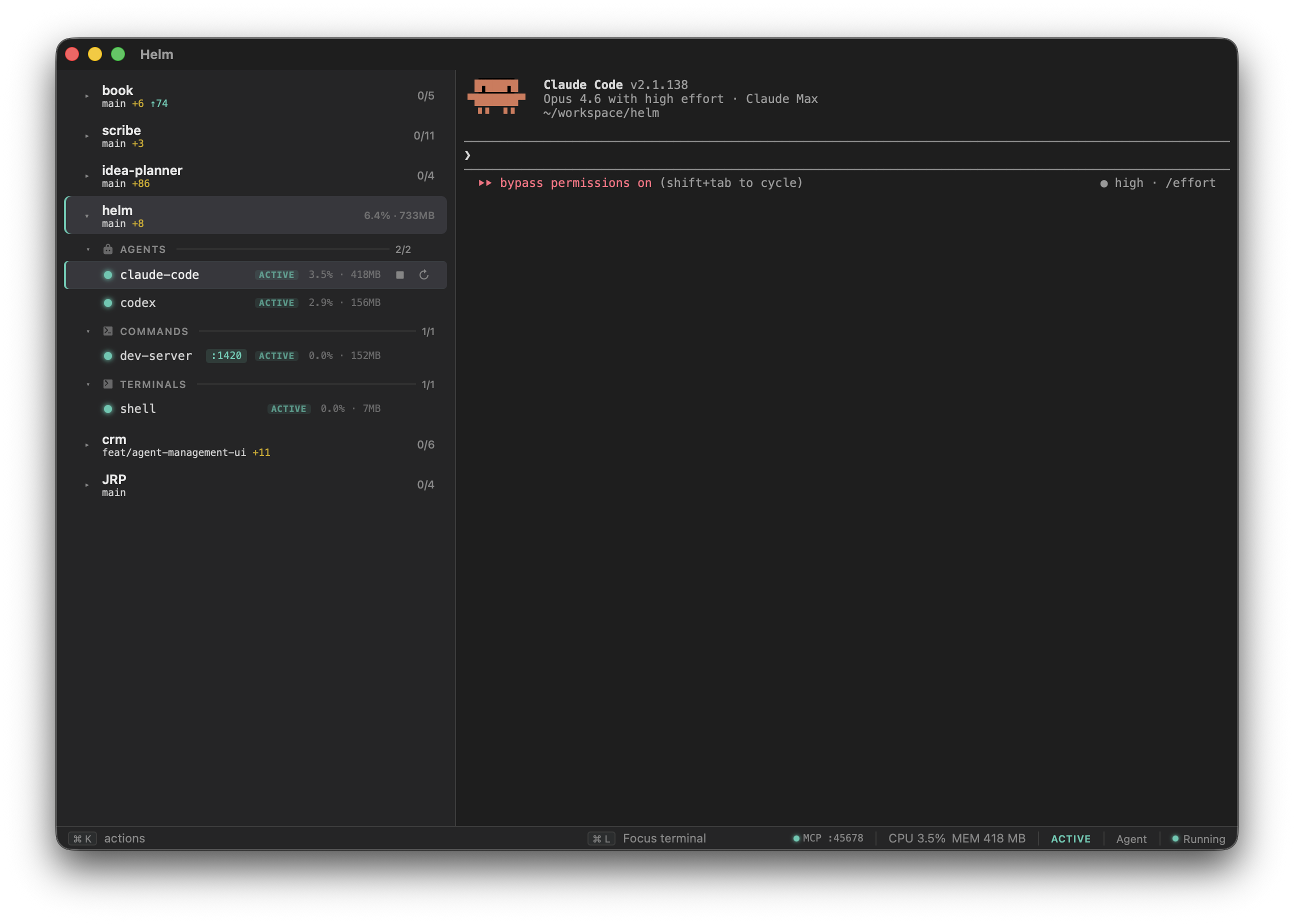Click the ~/workspace/helm path text
1294x924 pixels.
click(600, 112)
